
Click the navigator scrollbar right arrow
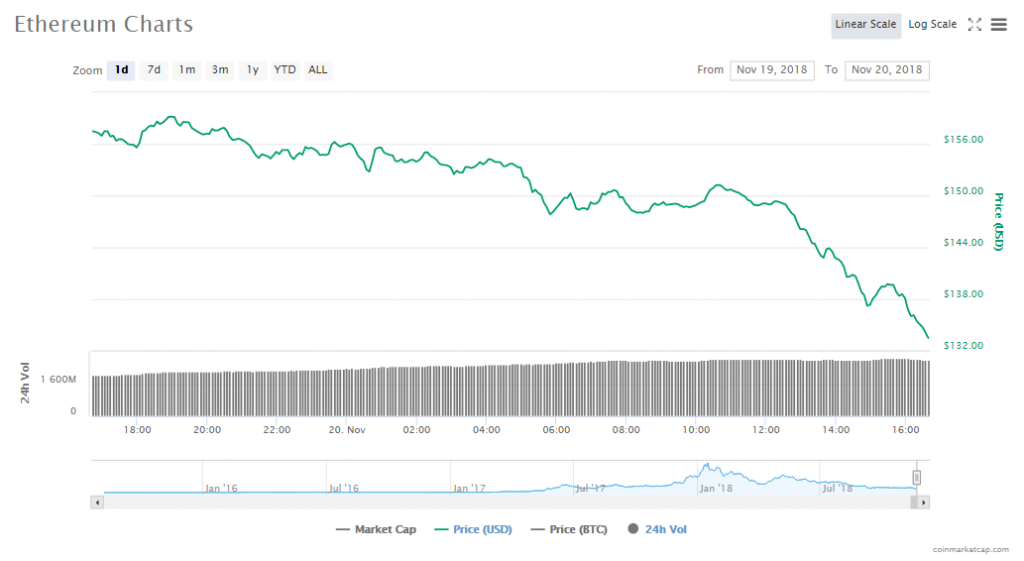pyautogui.click(x=923, y=502)
